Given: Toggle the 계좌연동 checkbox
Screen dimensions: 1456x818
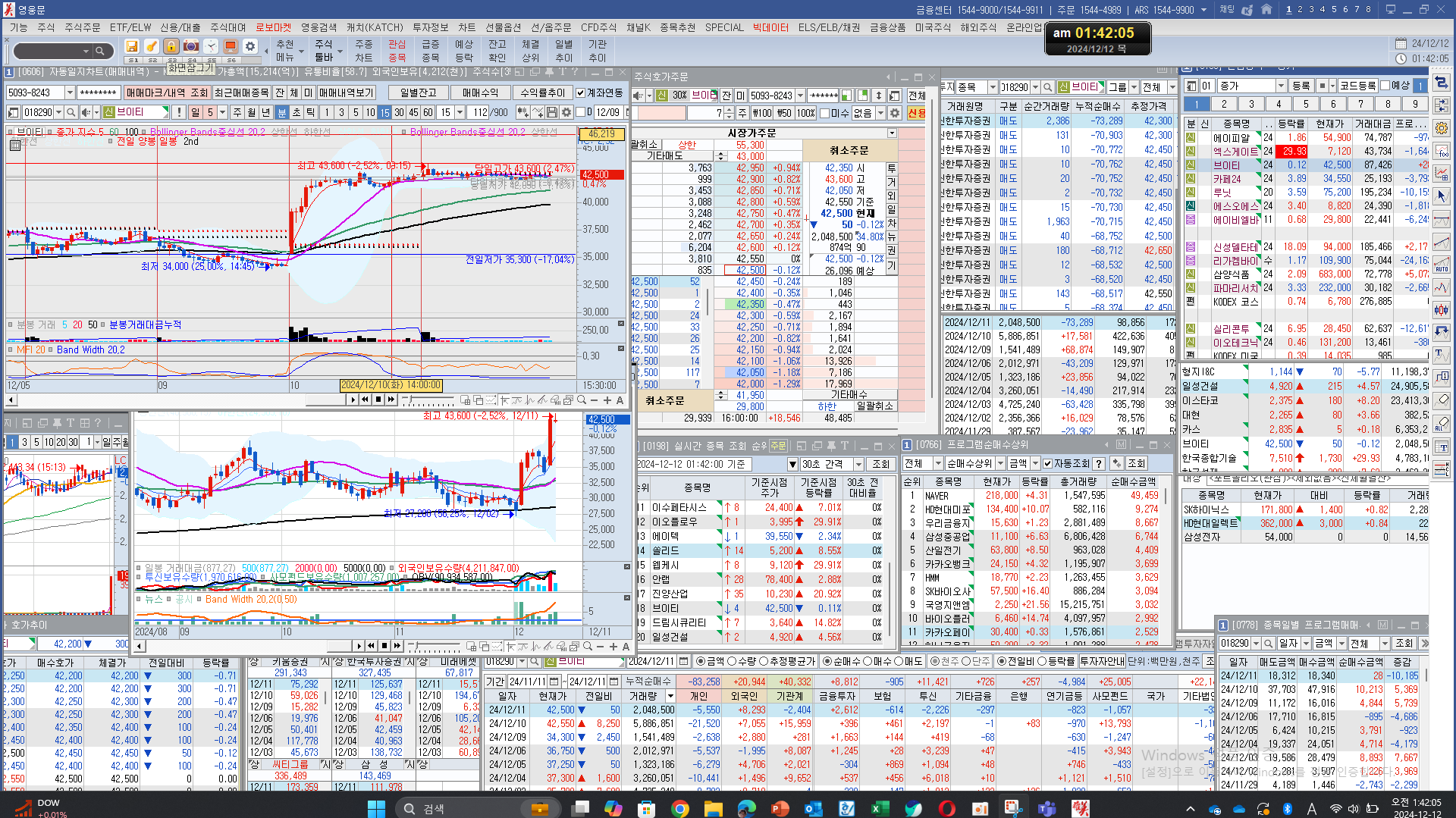Looking at the screenshot, I should tap(581, 92).
